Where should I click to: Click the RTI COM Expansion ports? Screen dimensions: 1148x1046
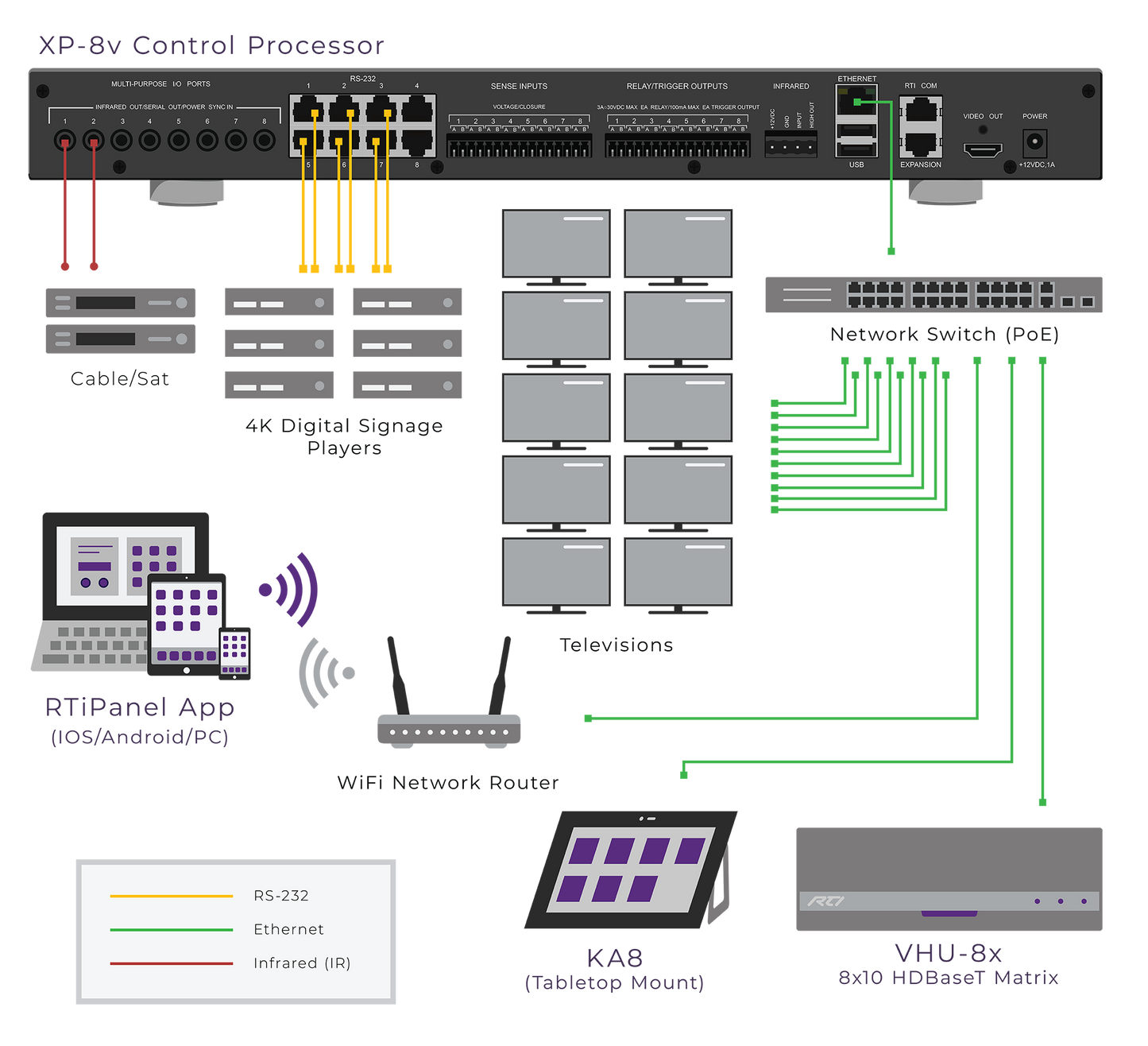(921, 127)
